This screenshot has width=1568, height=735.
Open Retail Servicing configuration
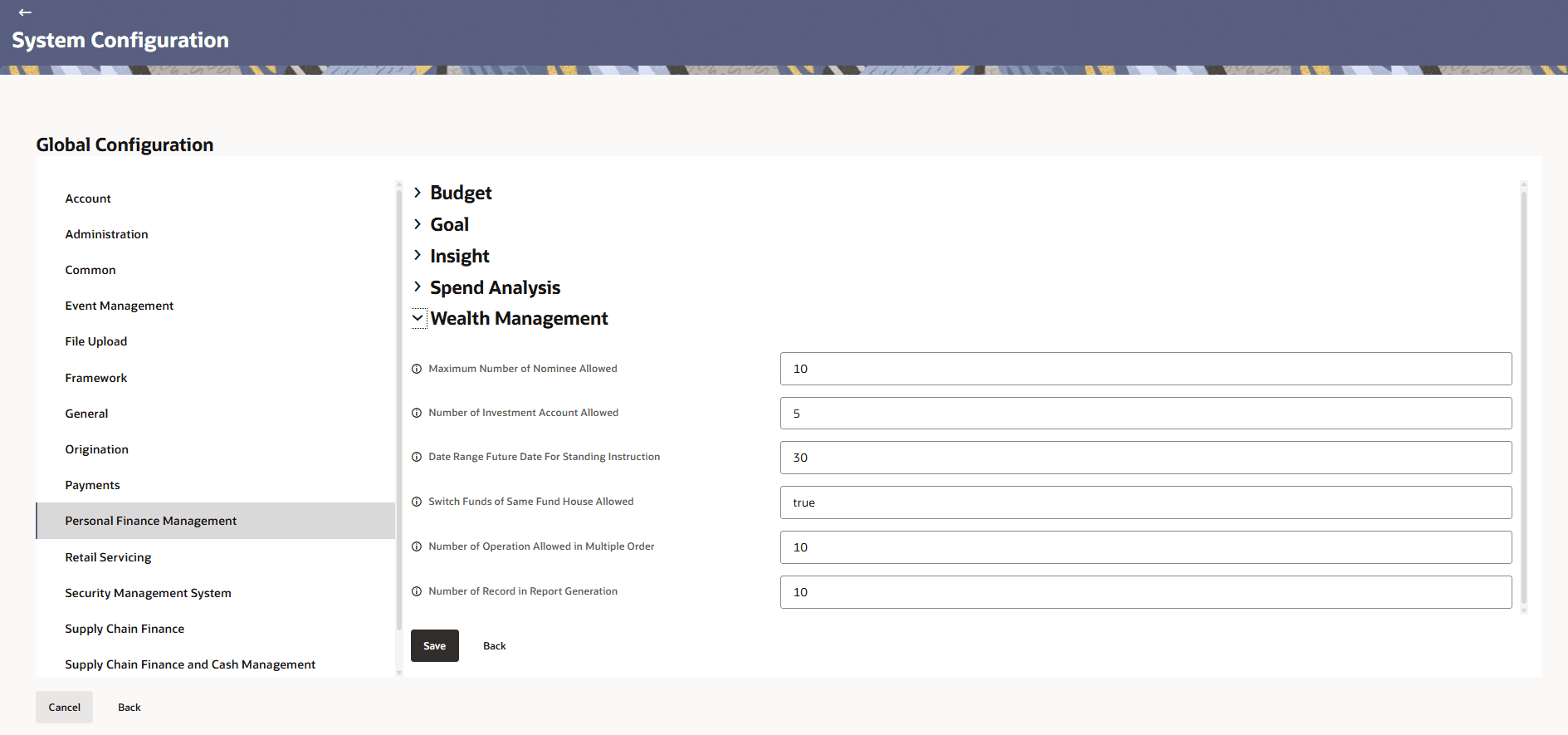215,557
